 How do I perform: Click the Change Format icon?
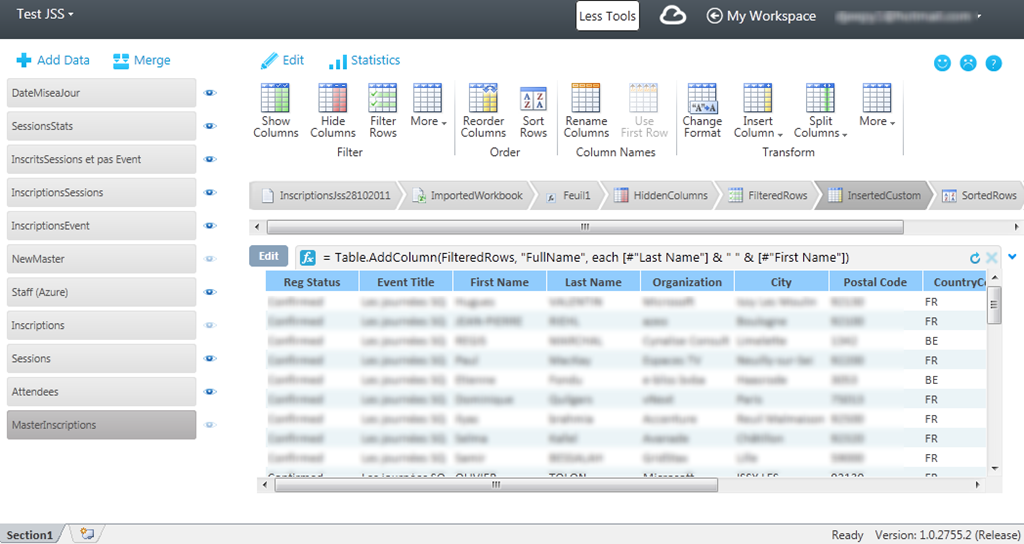(x=702, y=99)
